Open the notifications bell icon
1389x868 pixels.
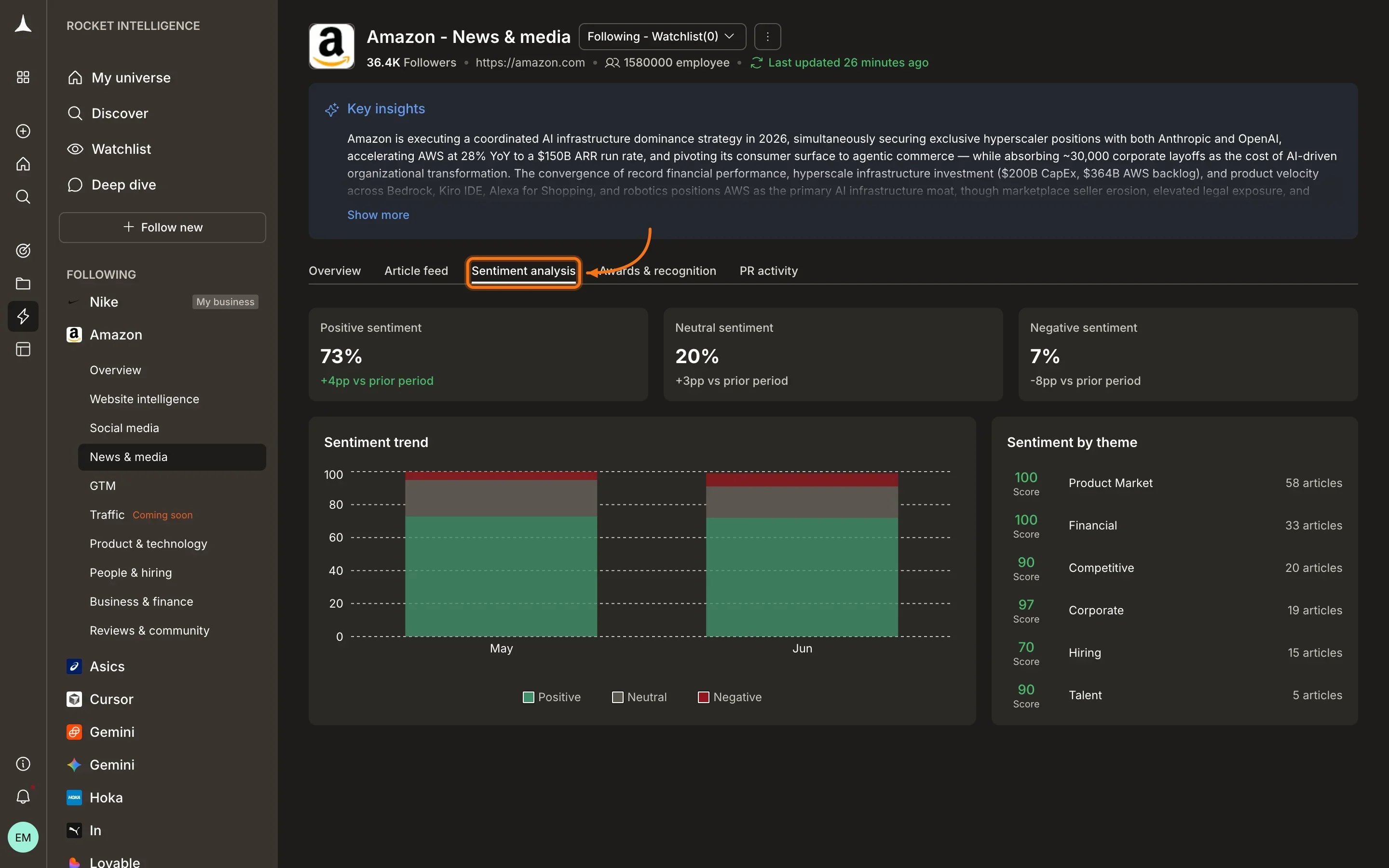23,796
